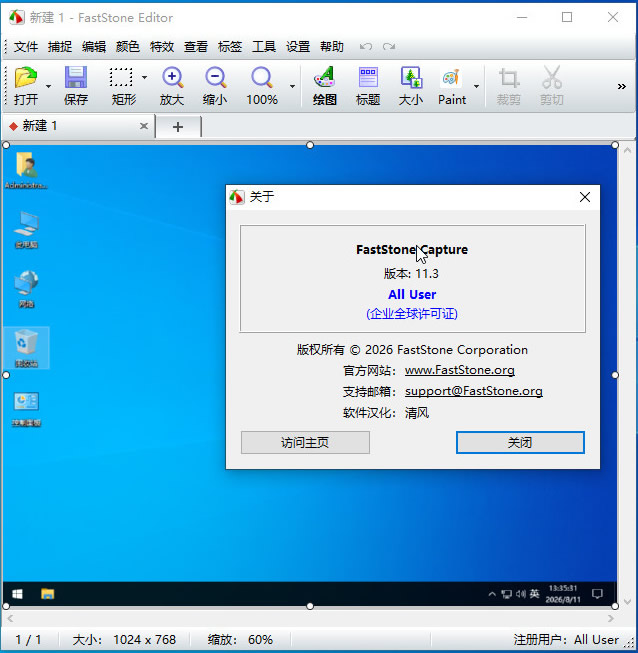Open the 标签 menu
The height and width of the screenshot is (653, 638).
(x=230, y=47)
